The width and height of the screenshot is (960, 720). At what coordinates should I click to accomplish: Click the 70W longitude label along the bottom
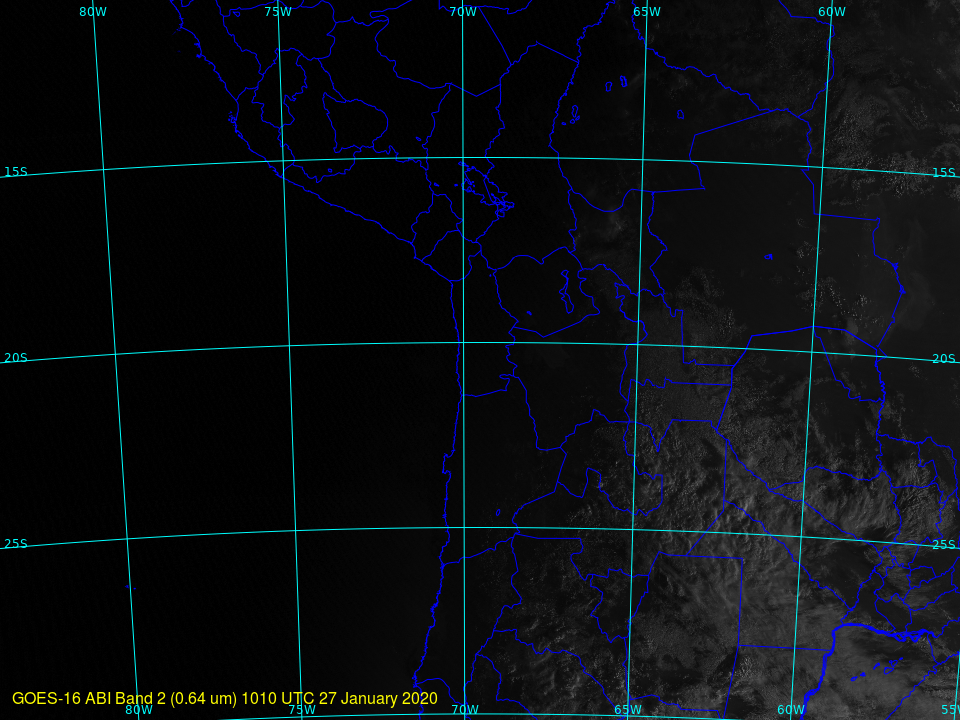(x=464, y=710)
